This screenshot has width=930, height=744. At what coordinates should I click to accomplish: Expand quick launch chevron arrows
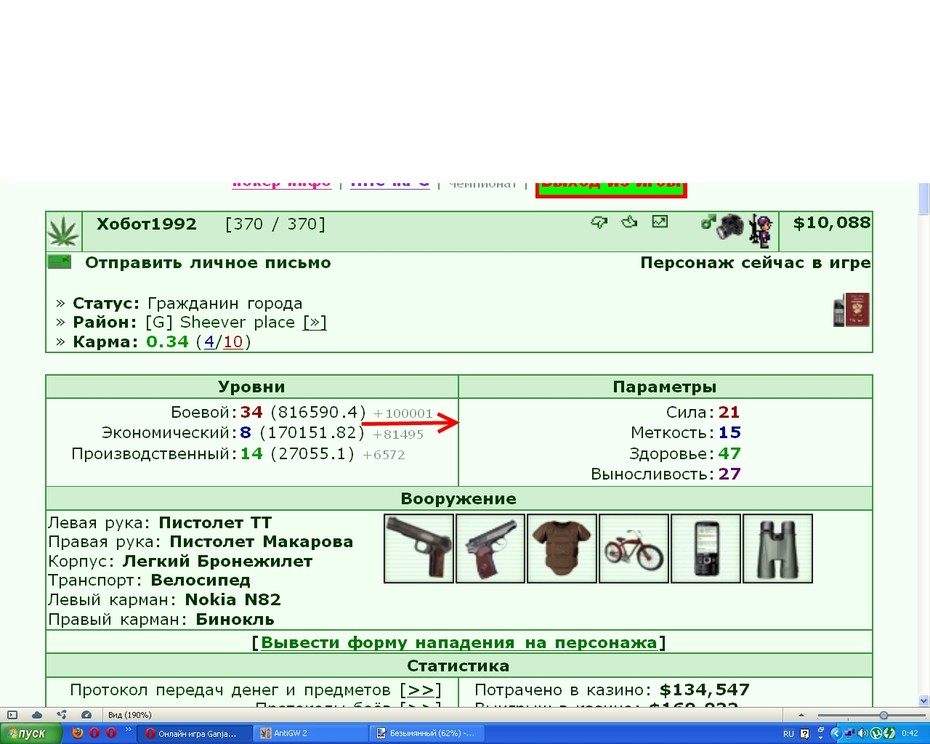click(128, 729)
